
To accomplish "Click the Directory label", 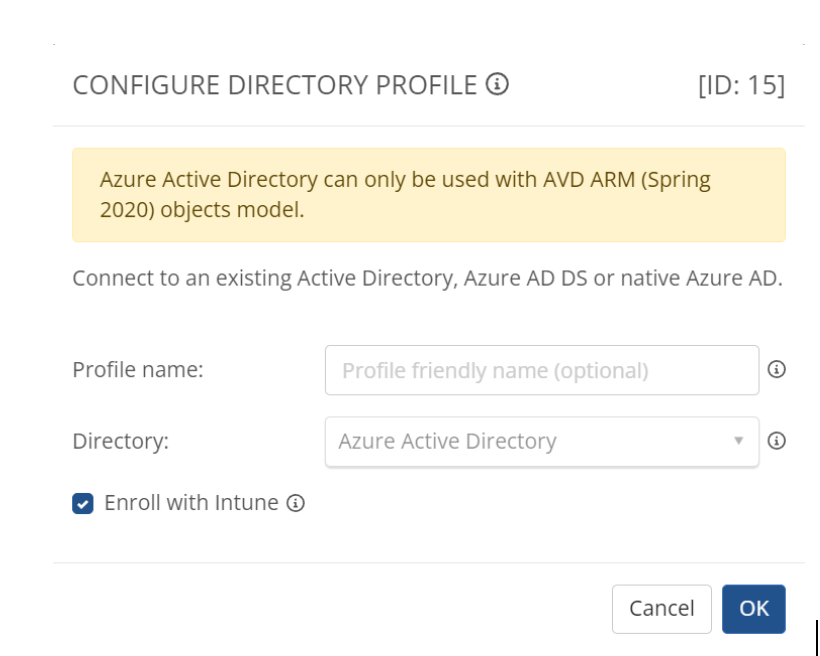I will [x=120, y=441].
